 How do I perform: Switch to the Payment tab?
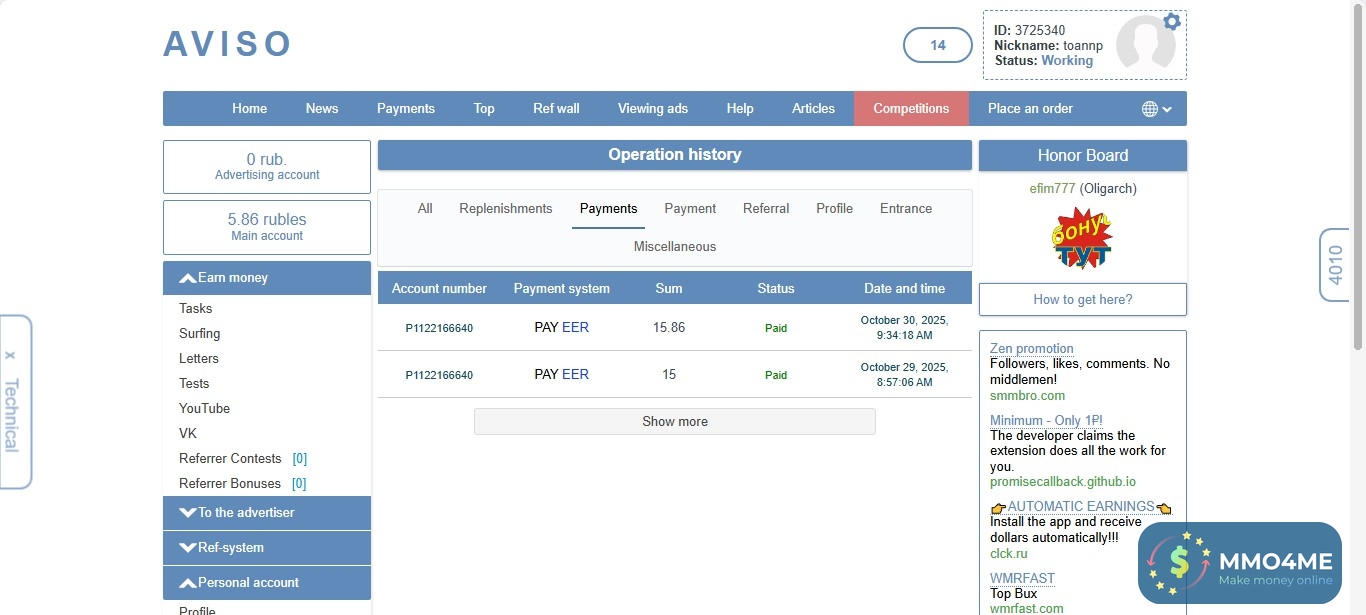pos(690,209)
